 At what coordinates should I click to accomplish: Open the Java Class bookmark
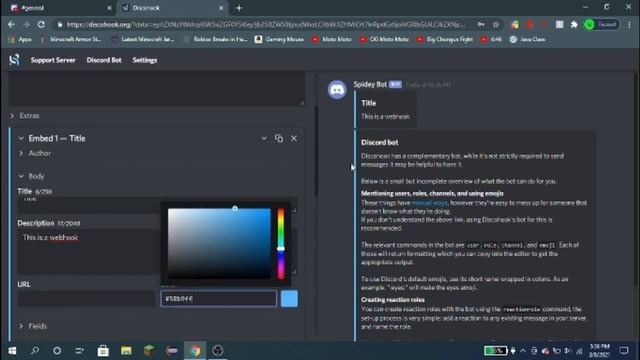(x=528, y=40)
